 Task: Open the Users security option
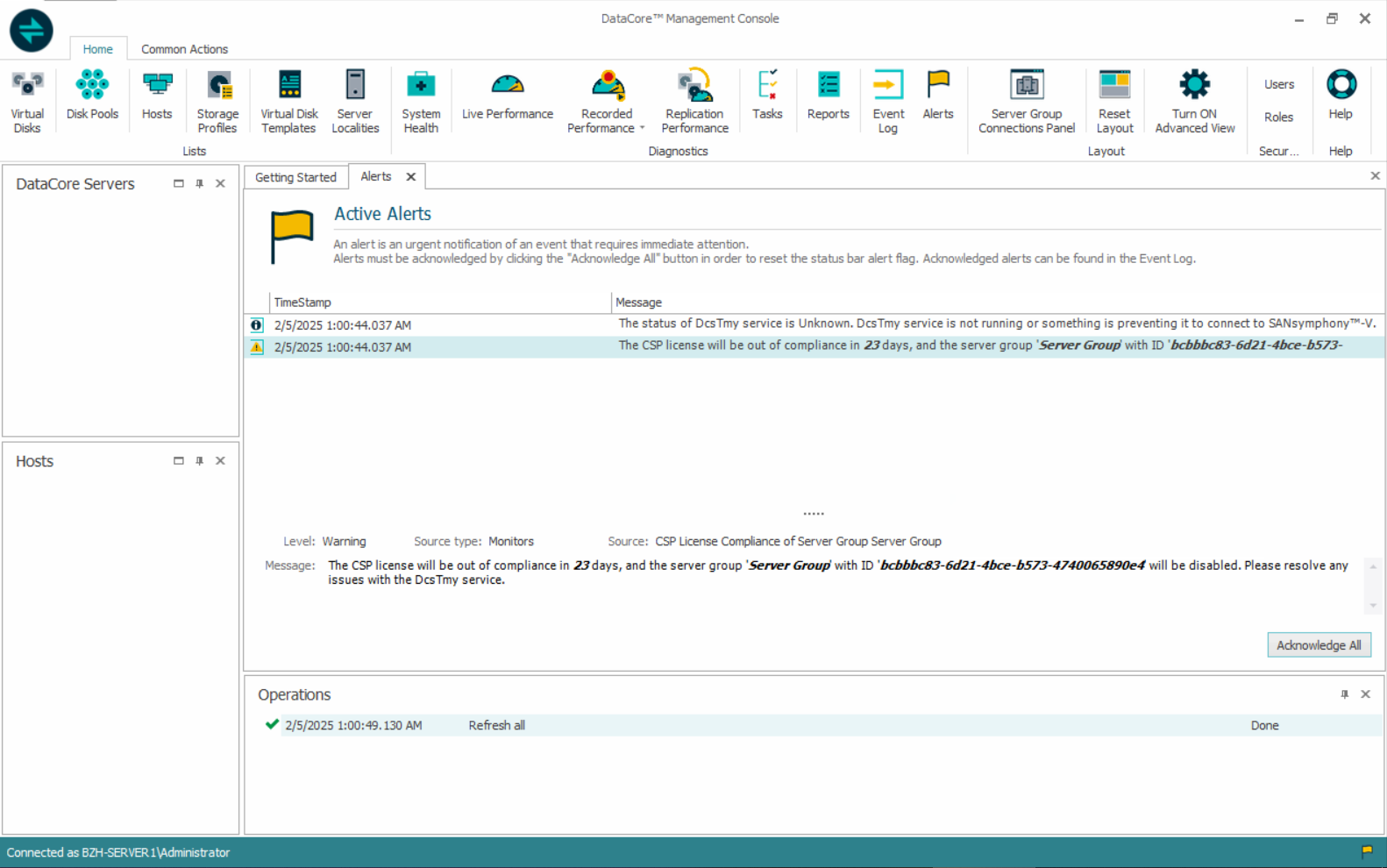[x=1278, y=84]
